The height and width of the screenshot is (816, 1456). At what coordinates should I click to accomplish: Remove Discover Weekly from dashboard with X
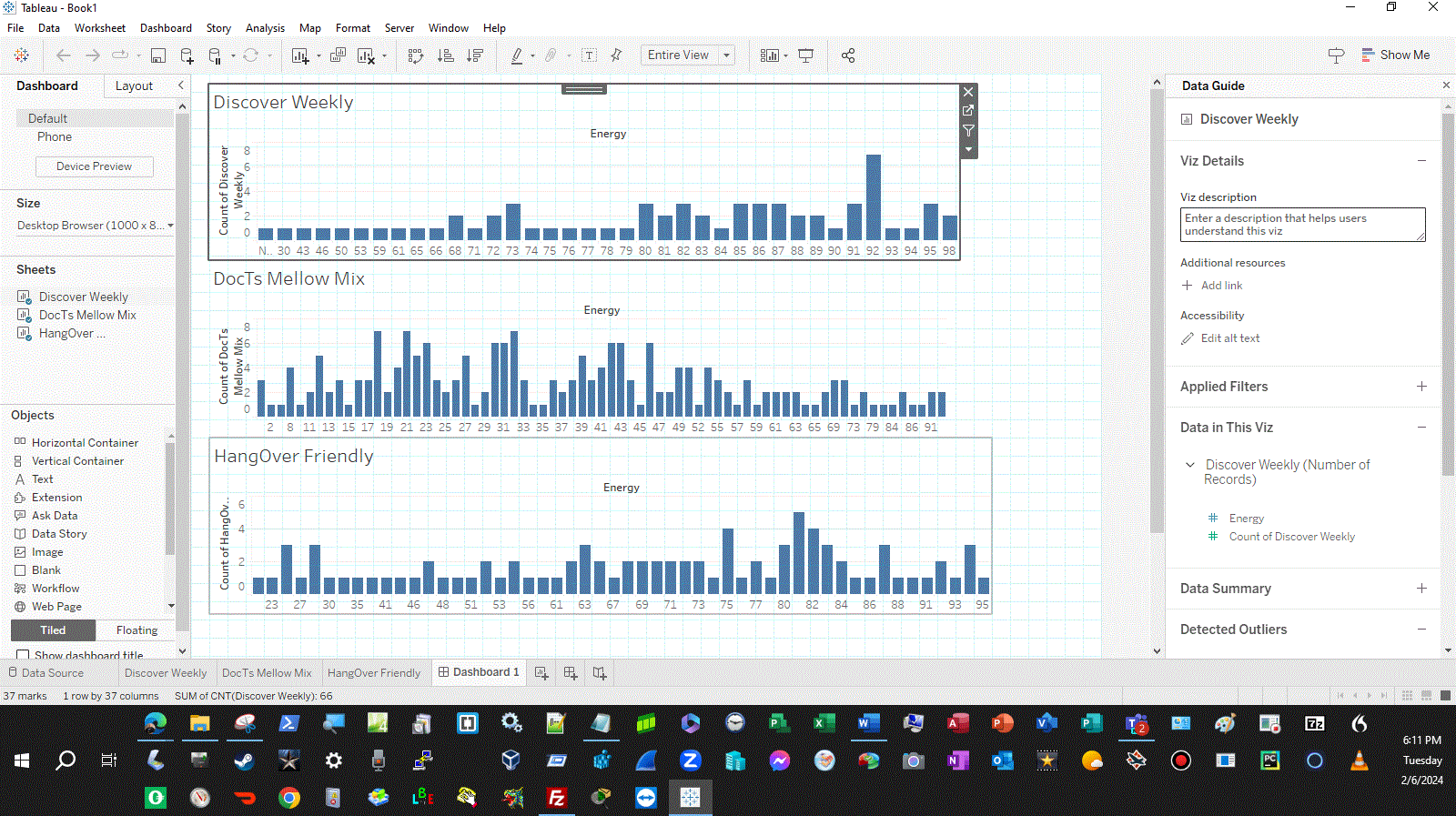[968, 92]
